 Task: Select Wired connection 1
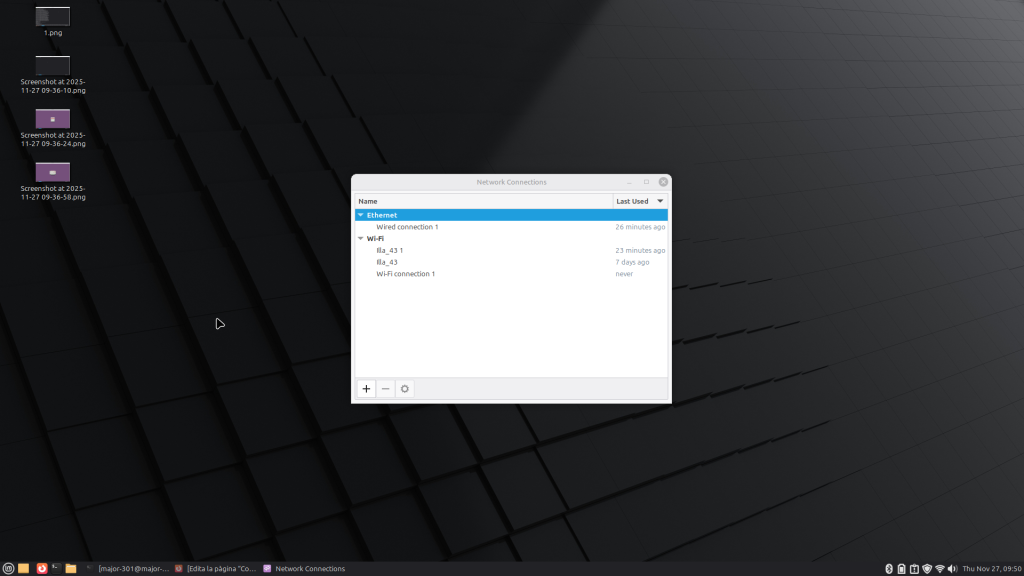(407, 227)
